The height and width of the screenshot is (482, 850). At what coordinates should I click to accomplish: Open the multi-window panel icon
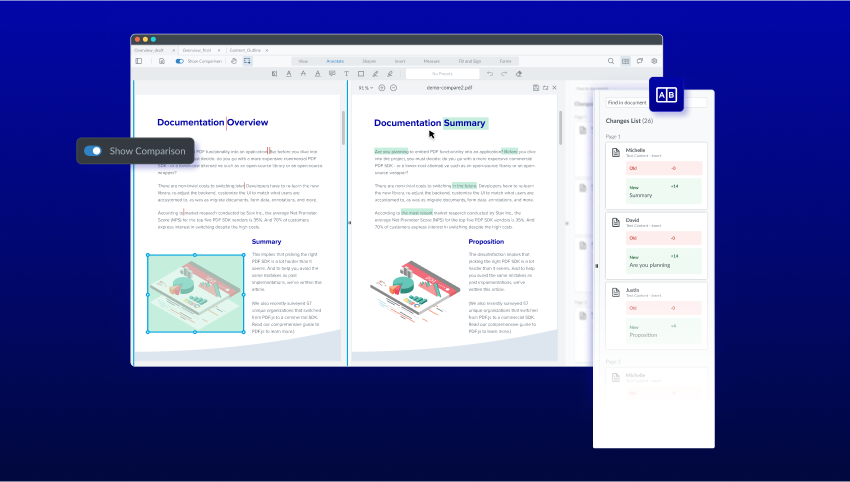640,61
